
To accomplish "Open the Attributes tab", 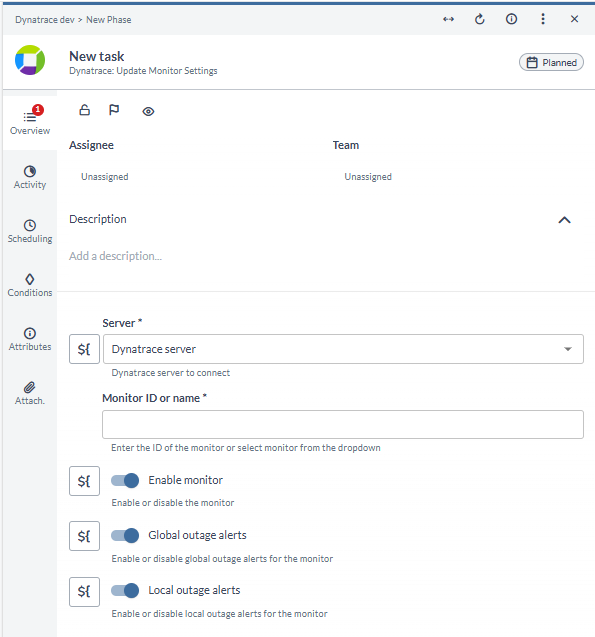I will pos(30,339).
